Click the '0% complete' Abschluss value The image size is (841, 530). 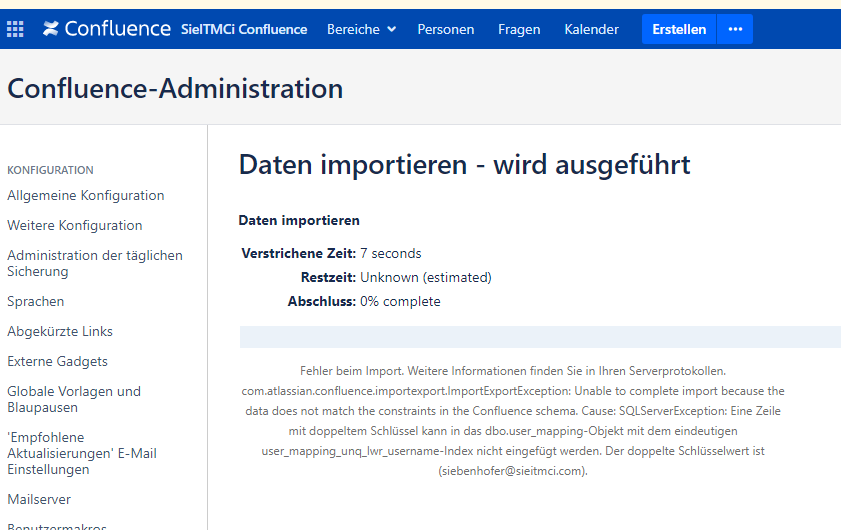point(400,301)
